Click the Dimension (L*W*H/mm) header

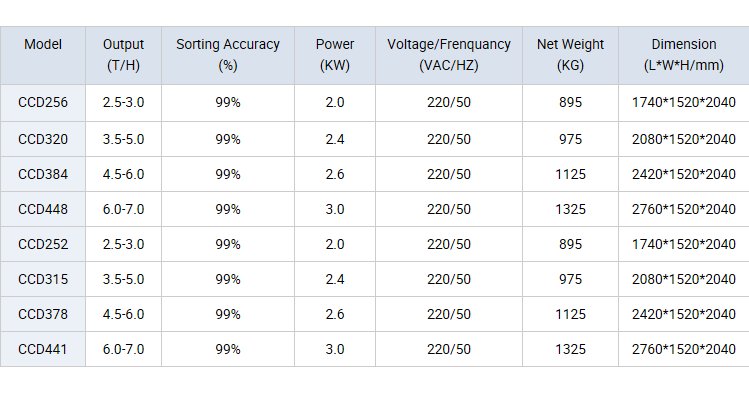pos(684,55)
